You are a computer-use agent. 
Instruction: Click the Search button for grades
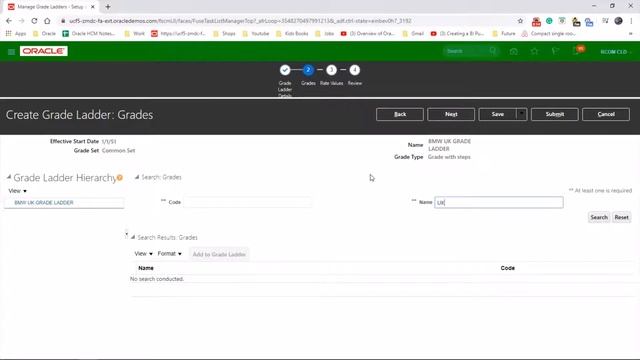tap(599, 218)
